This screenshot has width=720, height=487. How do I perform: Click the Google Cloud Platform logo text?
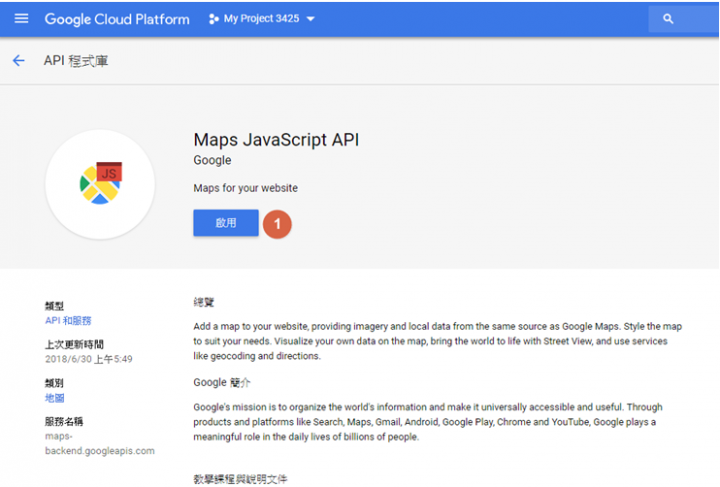tap(117, 19)
